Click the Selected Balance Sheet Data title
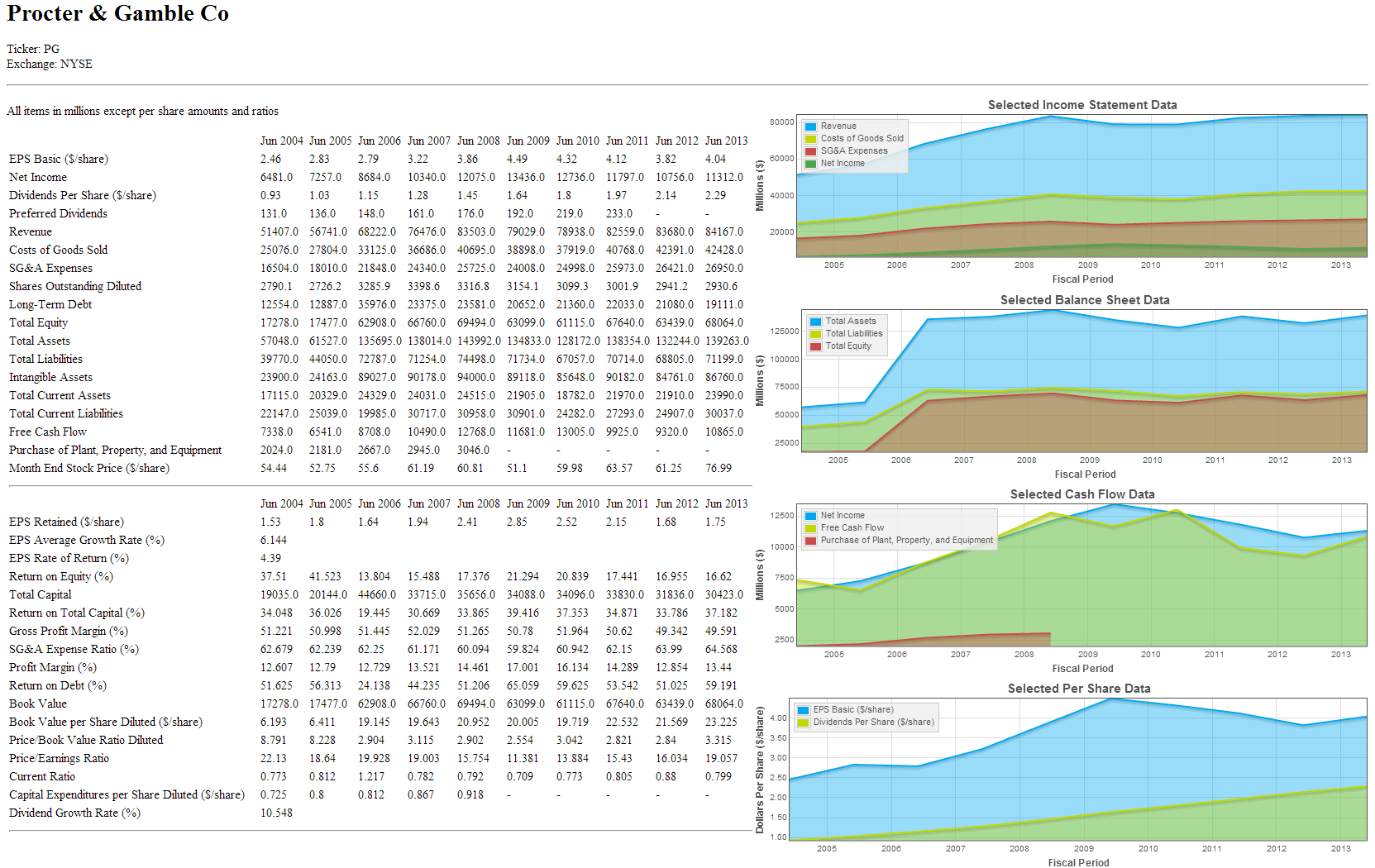1375x868 pixels. point(1085,300)
